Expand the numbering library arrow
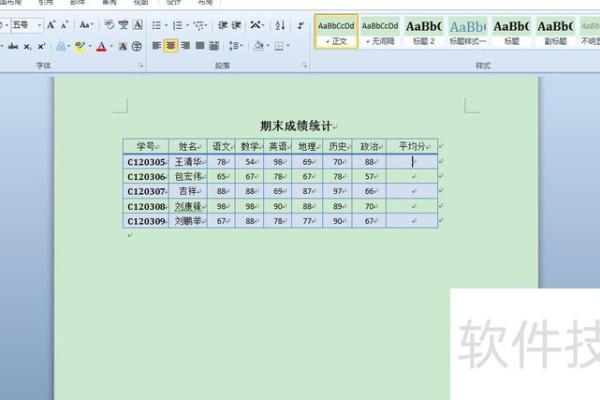The image size is (600, 400). [x=188, y=26]
